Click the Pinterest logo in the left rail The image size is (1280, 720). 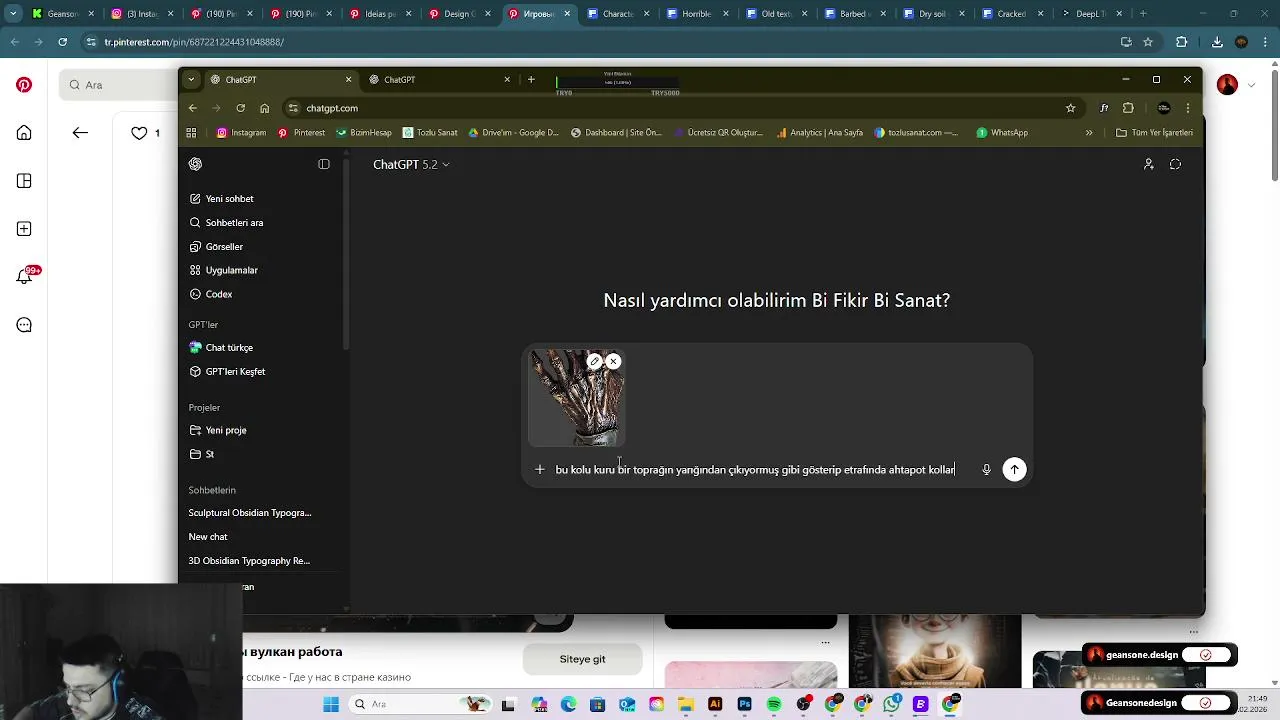pyautogui.click(x=24, y=85)
